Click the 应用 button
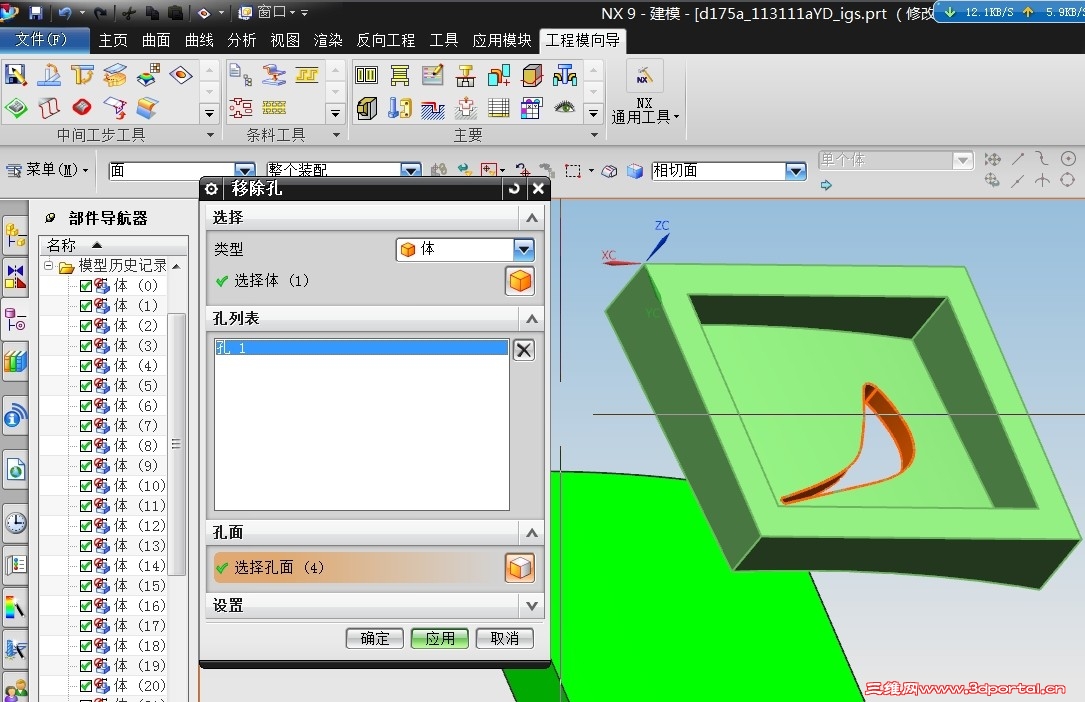 [x=439, y=638]
